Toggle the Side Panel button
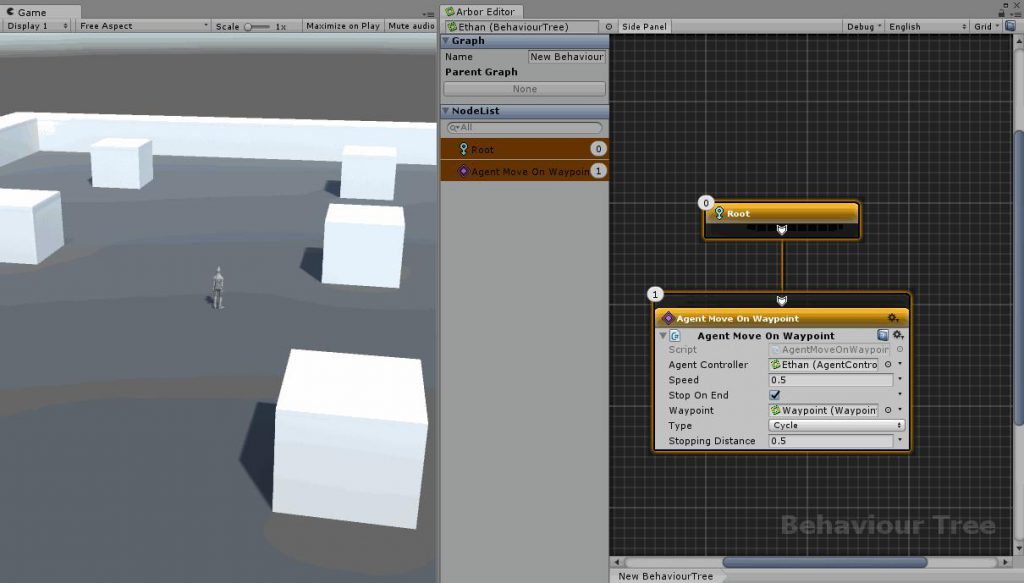This screenshot has width=1024, height=583. tap(645, 26)
